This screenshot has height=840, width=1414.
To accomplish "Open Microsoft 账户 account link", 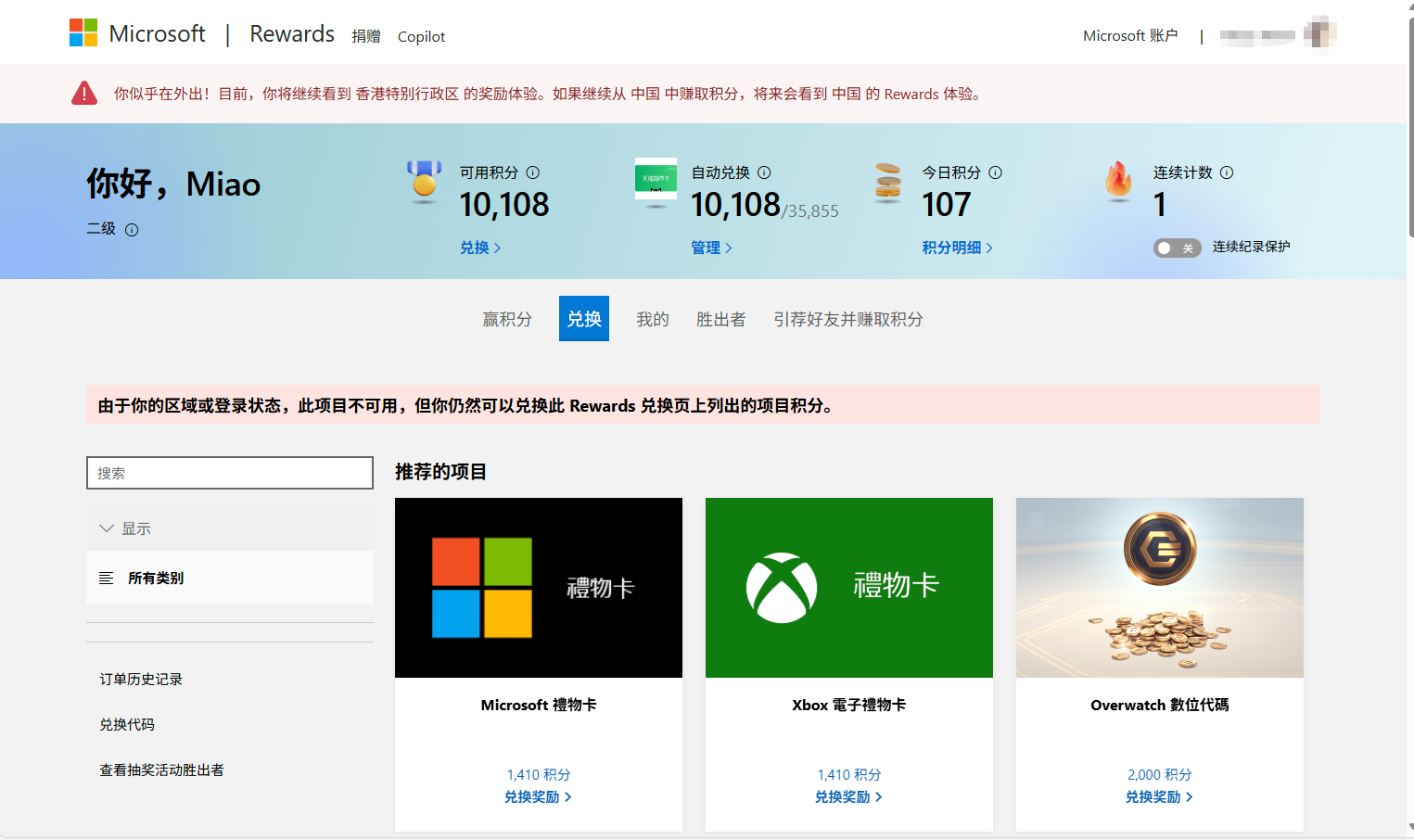I will point(1130,35).
